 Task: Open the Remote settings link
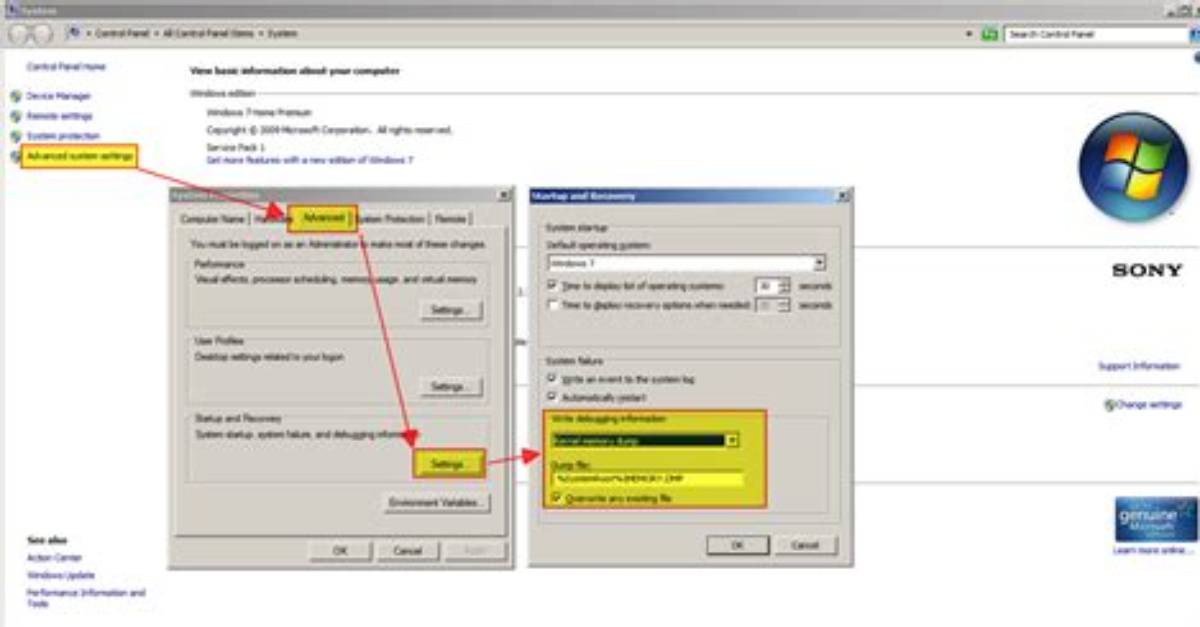tap(59, 116)
